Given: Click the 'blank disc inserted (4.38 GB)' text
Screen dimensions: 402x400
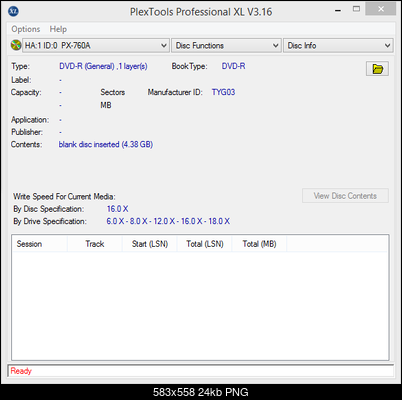Looking at the screenshot, I should click(x=106, y=144).
